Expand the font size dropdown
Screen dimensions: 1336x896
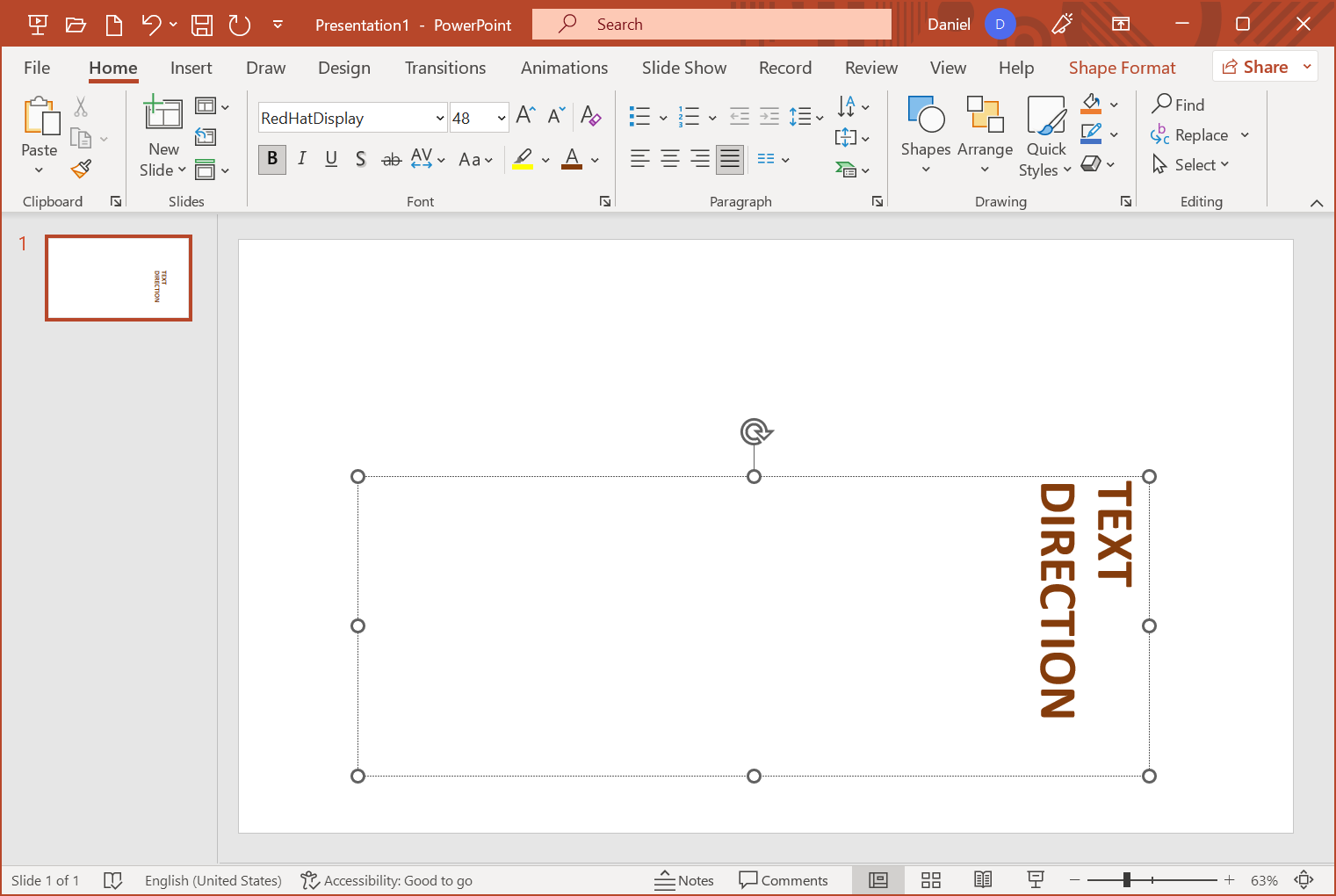(501, 118)
